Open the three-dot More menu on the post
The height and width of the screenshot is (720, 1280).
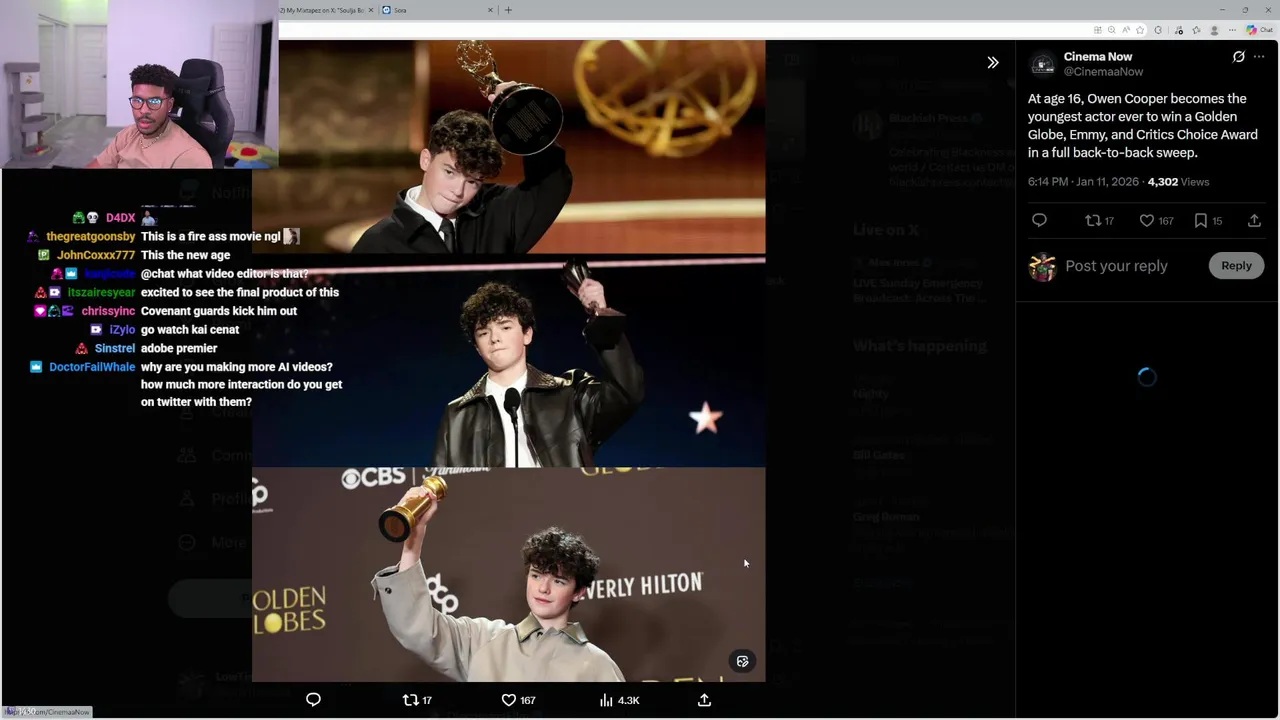1259,57
